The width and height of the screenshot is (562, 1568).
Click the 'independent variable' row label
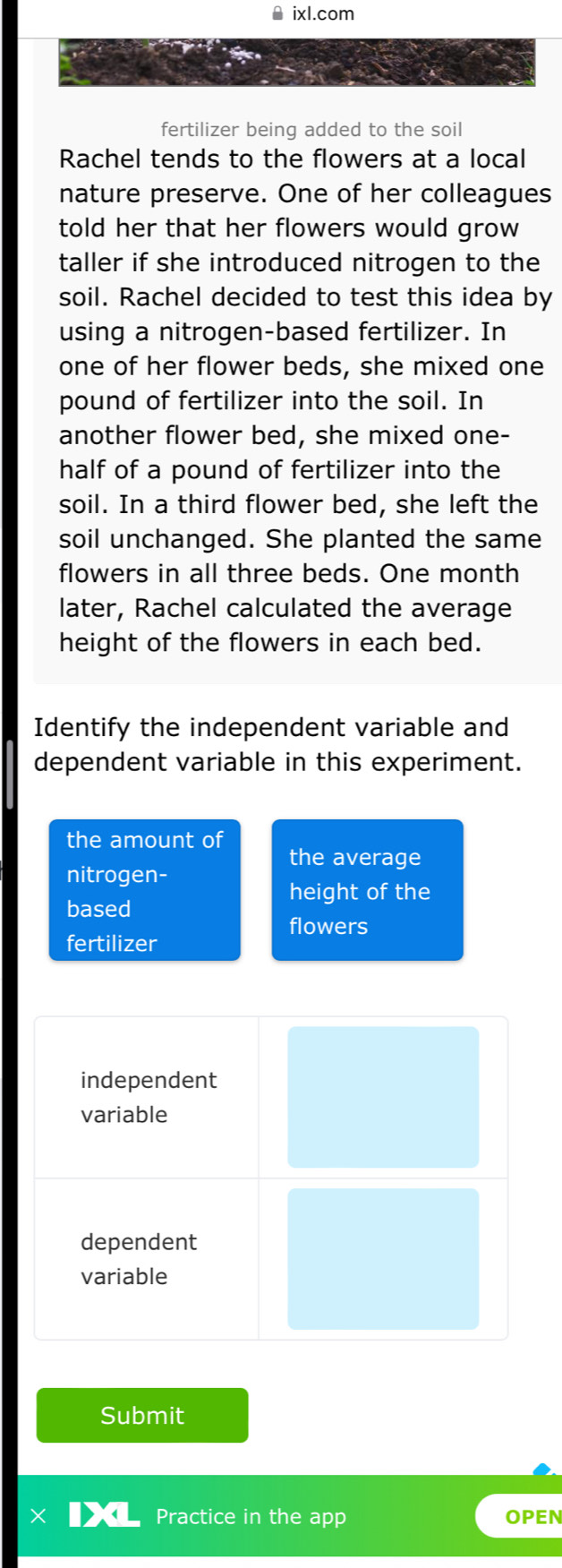click(149, 1097)
